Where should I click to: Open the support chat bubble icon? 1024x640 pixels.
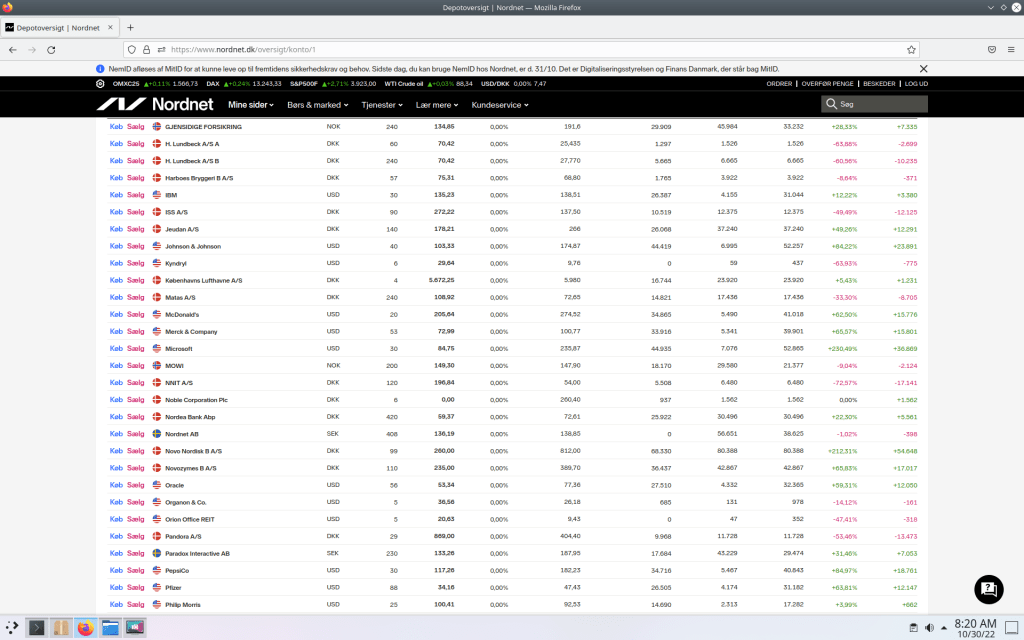(x=987, y=589)
